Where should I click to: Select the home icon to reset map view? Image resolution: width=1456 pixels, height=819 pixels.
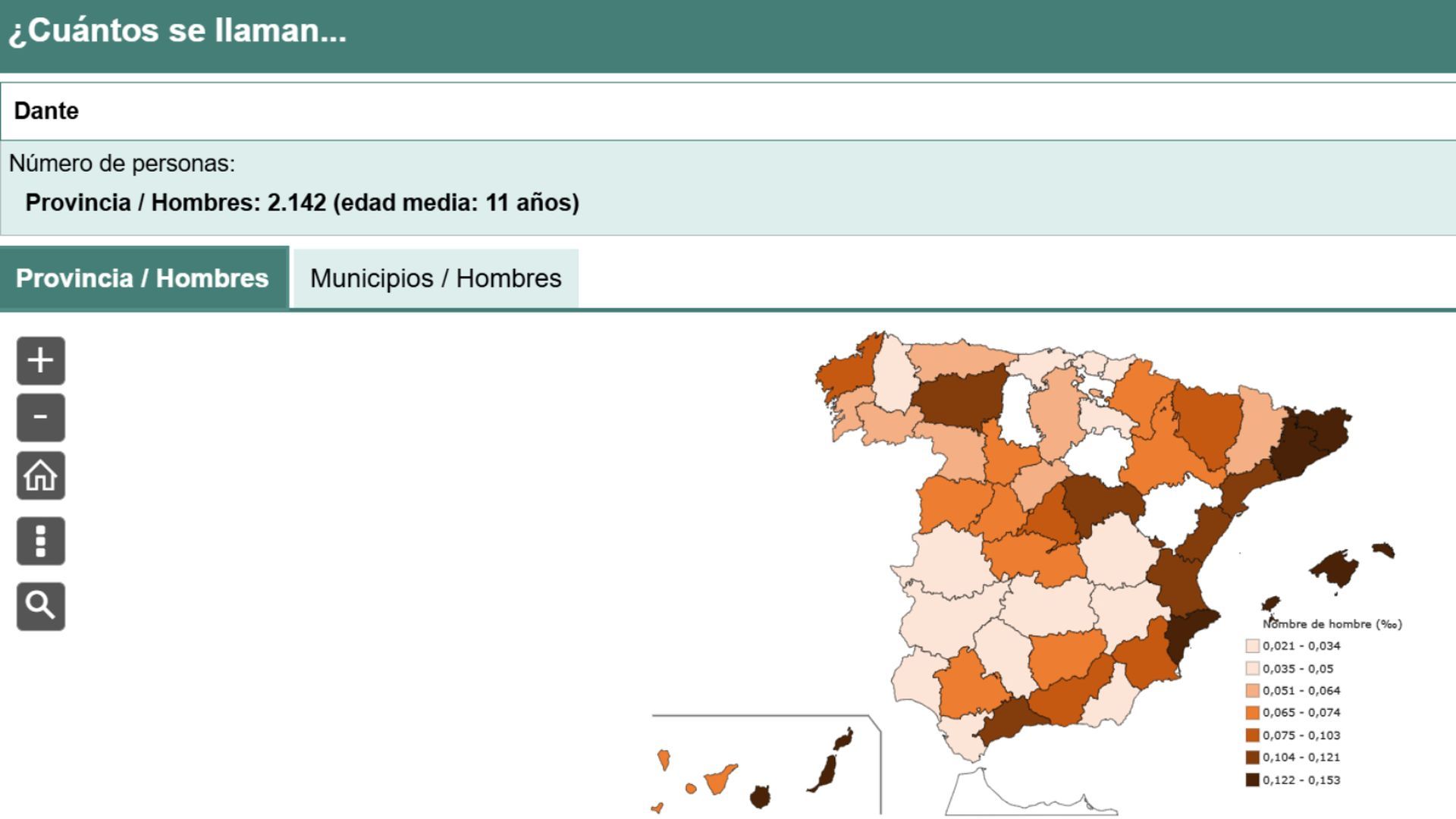tap(40, 476)
